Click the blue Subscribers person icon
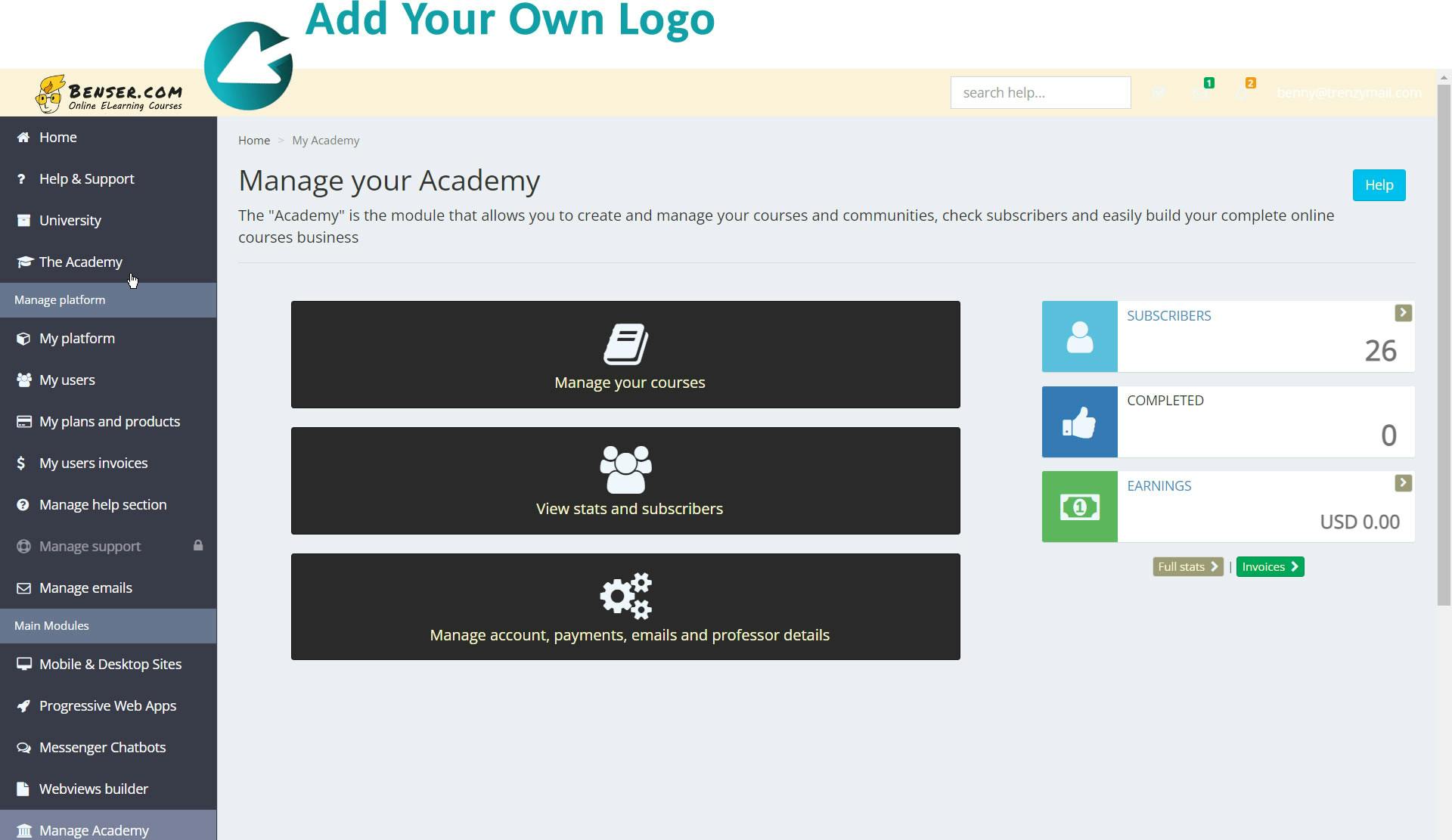This screenshot has width=1452, height=840. 1079,336
